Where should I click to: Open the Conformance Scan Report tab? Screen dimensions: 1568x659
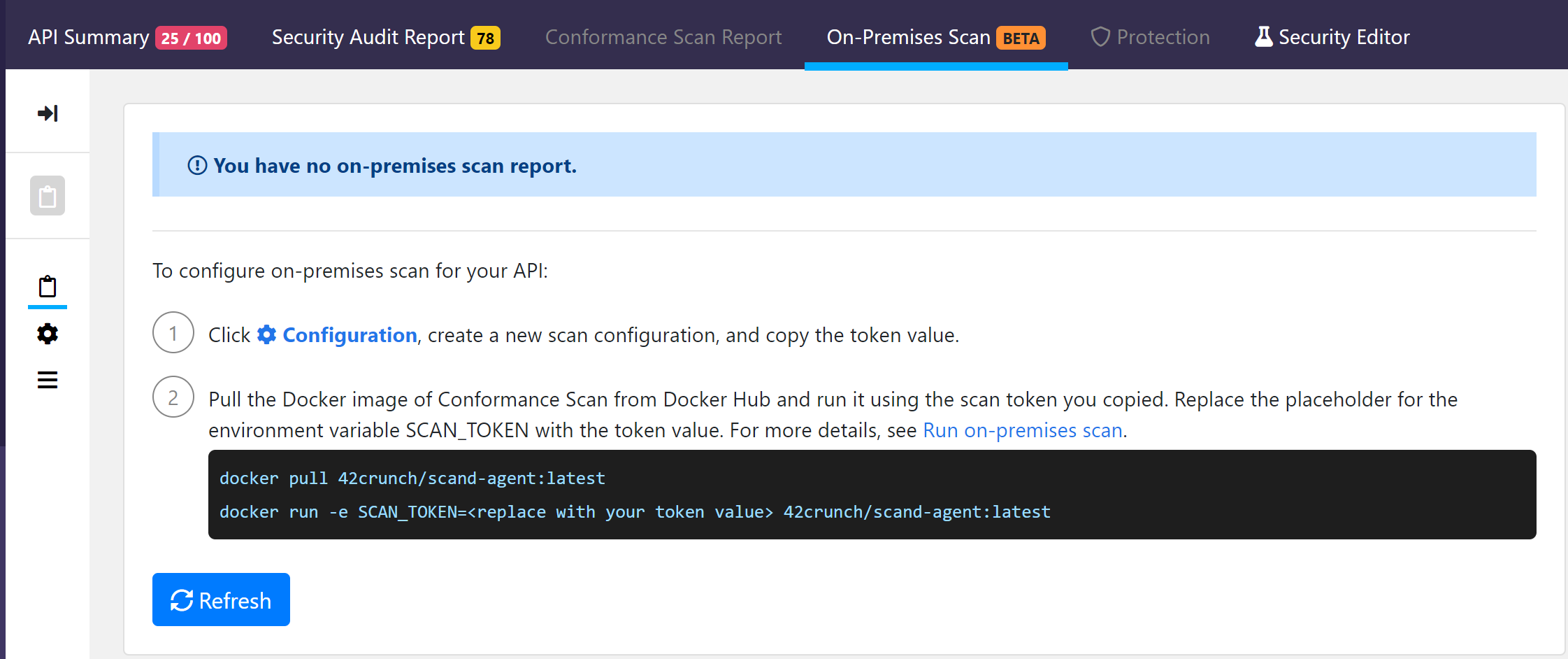coord(663,37)
